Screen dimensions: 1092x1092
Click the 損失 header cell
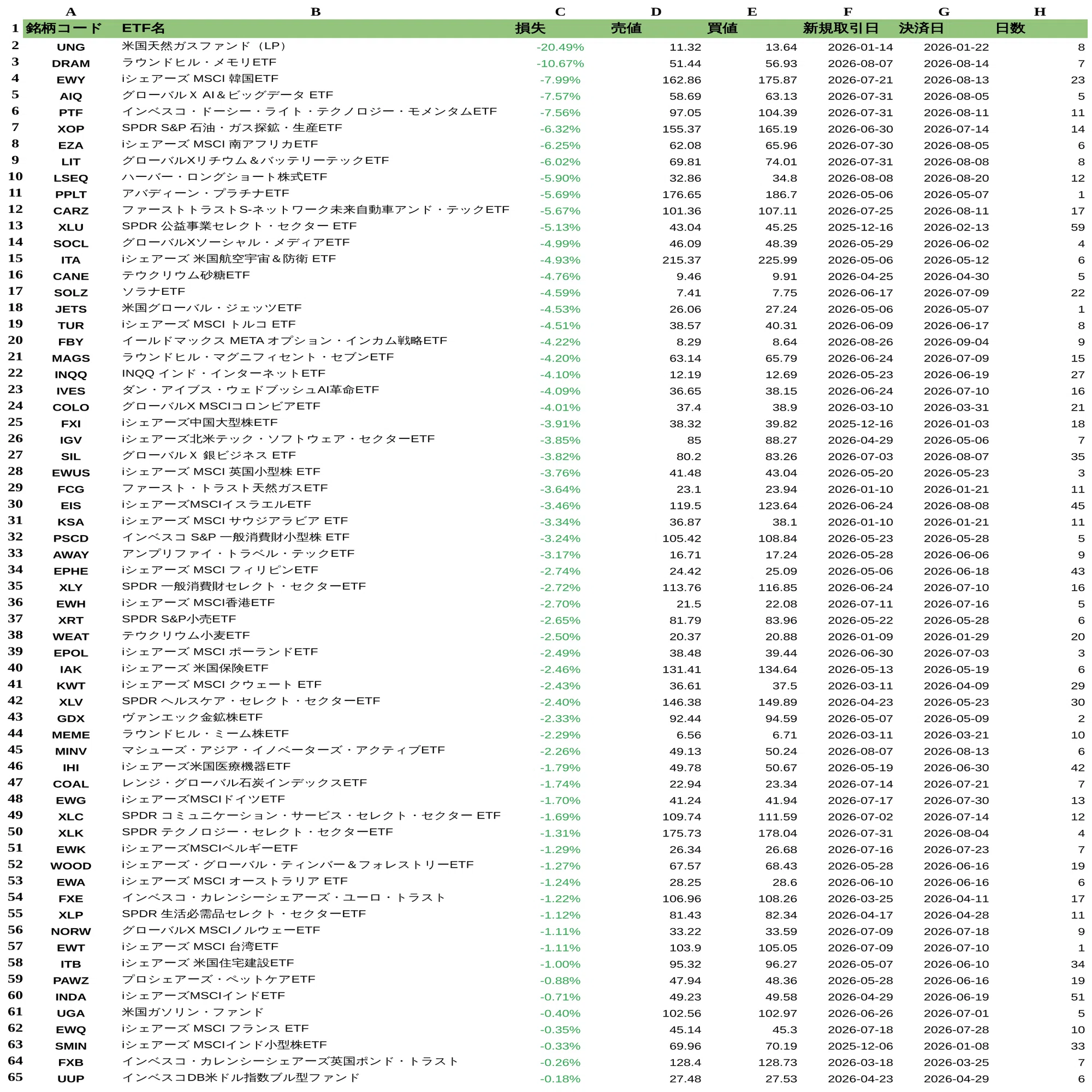(x=530, y=28)
